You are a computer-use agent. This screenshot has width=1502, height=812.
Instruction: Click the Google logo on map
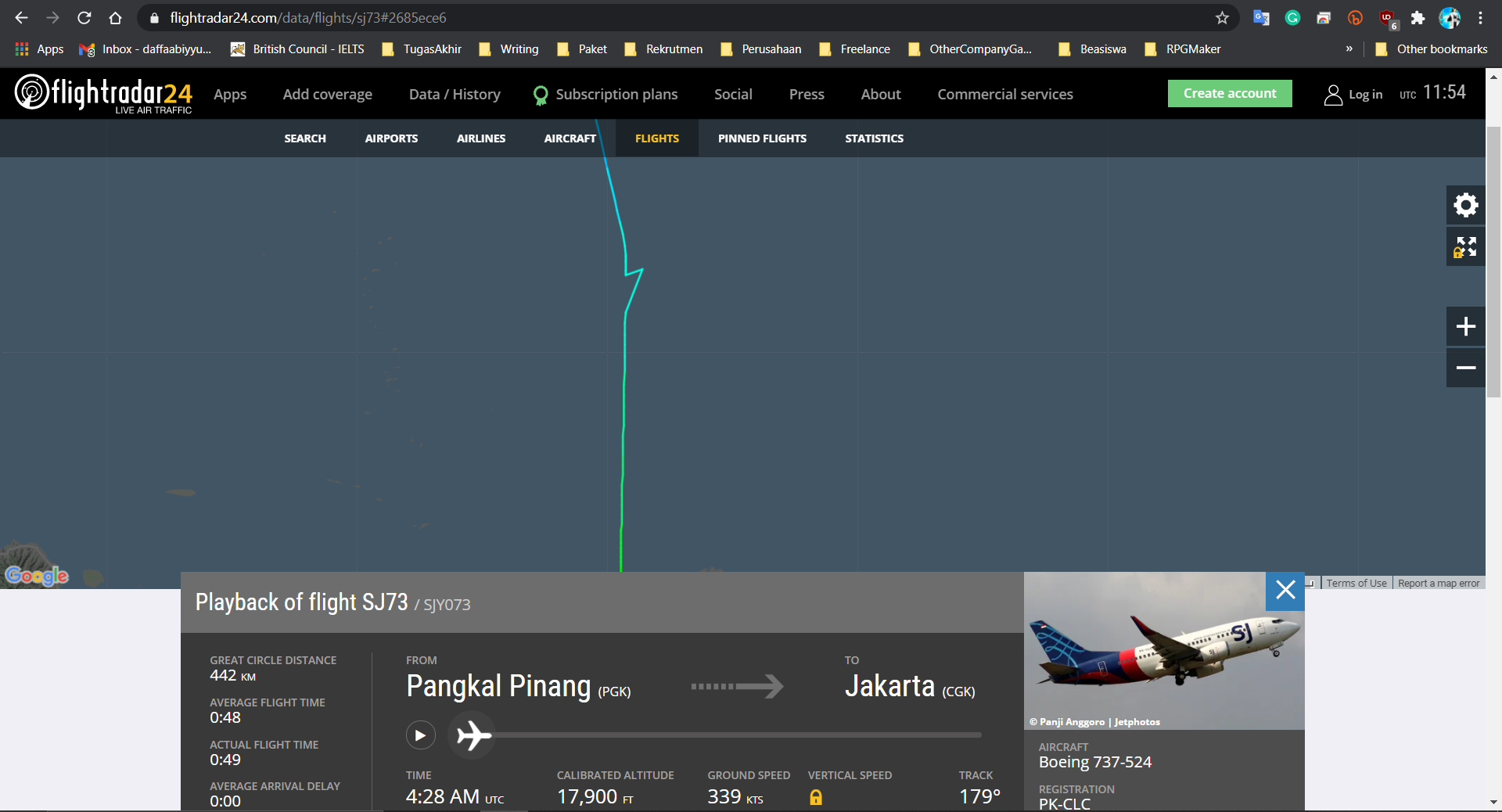coord(37,576)
